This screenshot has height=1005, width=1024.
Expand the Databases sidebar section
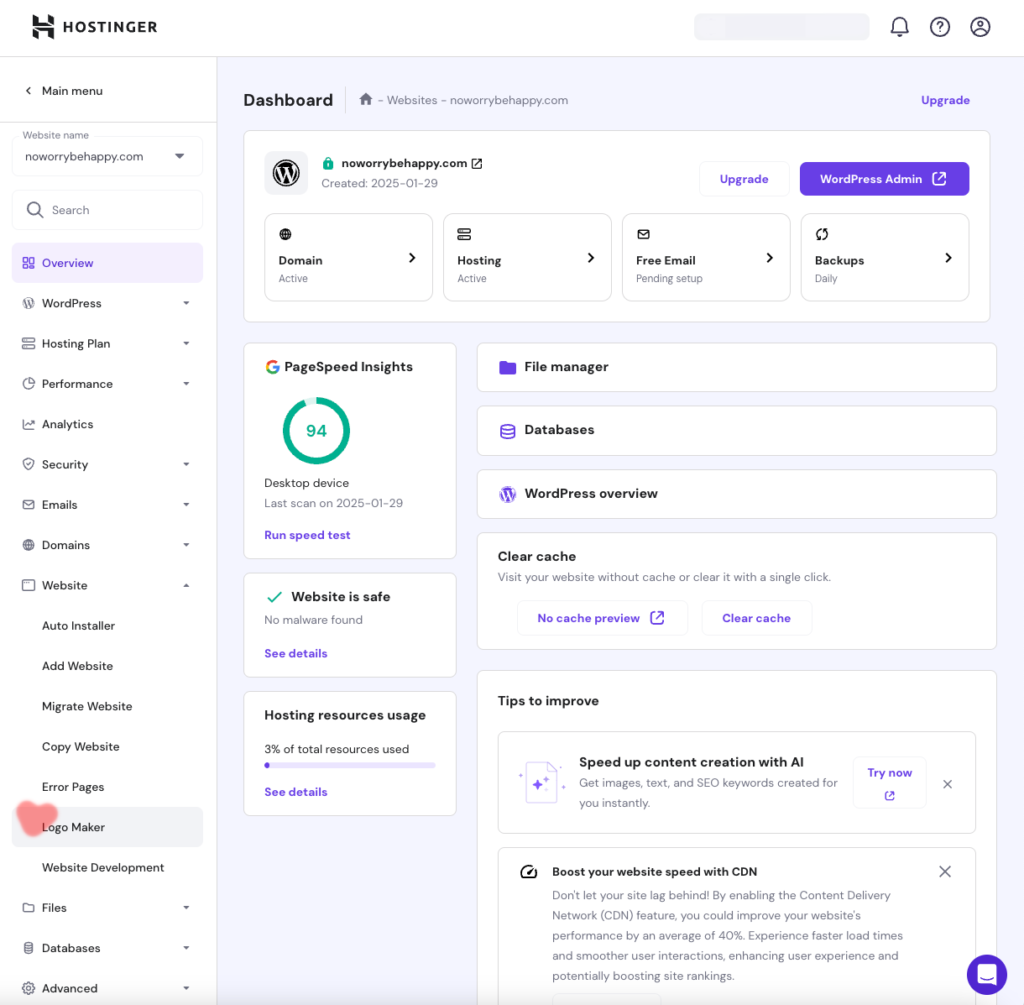[x=186, y=948]
